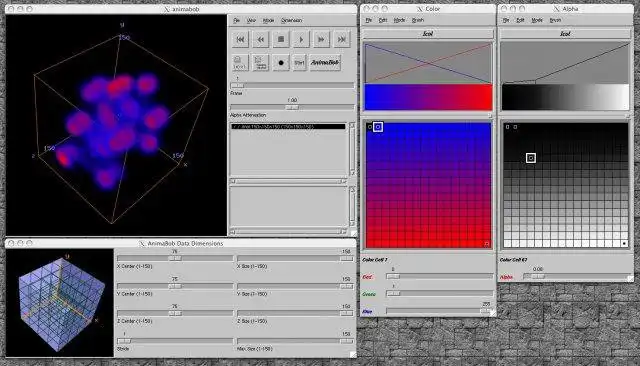
Task: Click the Y Size slider handle
Action: [347, 286]
